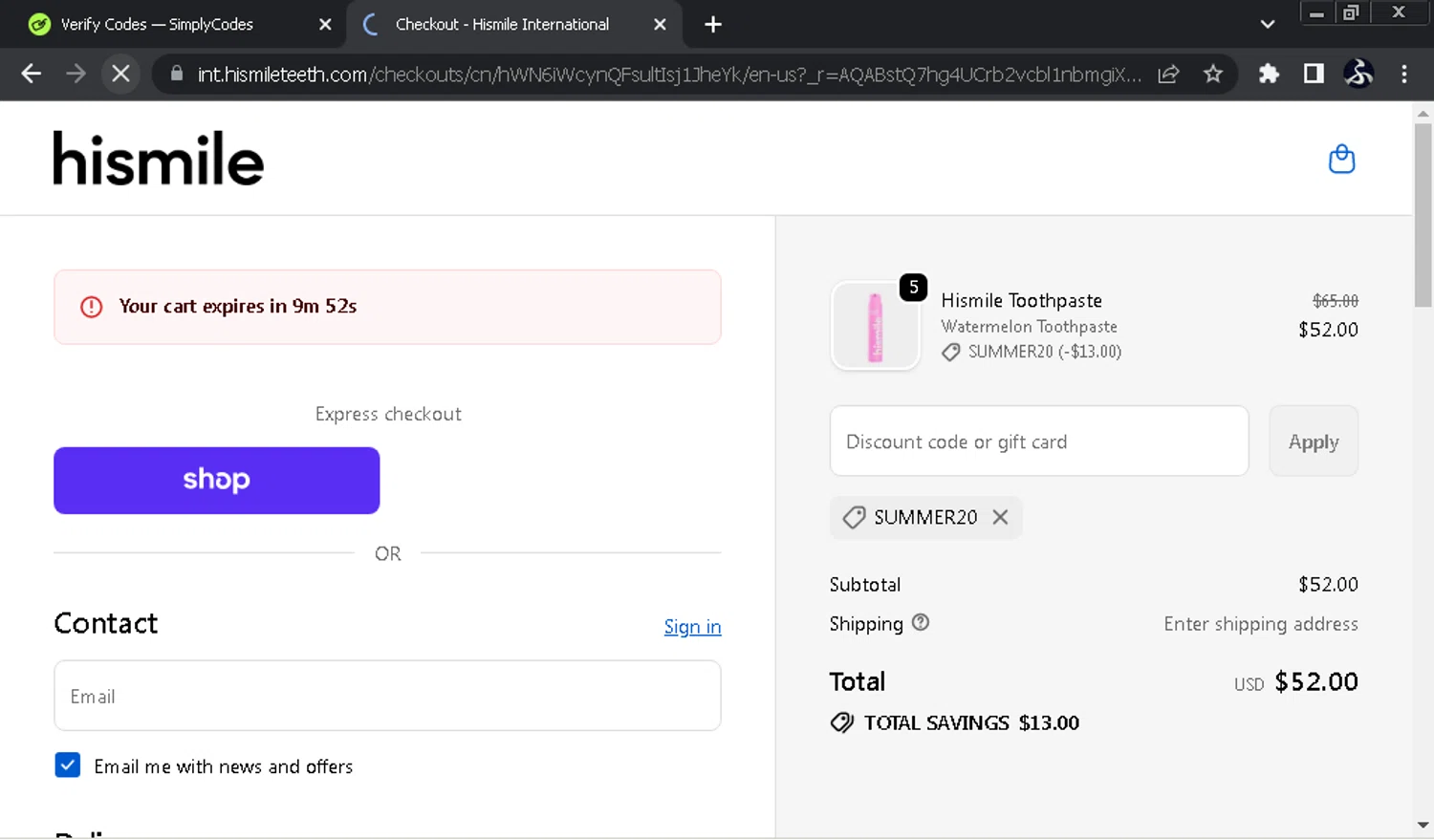The width and height of the screenshot is (1434, 840).
Task: Focus the Email contact field
Action: 387,696
